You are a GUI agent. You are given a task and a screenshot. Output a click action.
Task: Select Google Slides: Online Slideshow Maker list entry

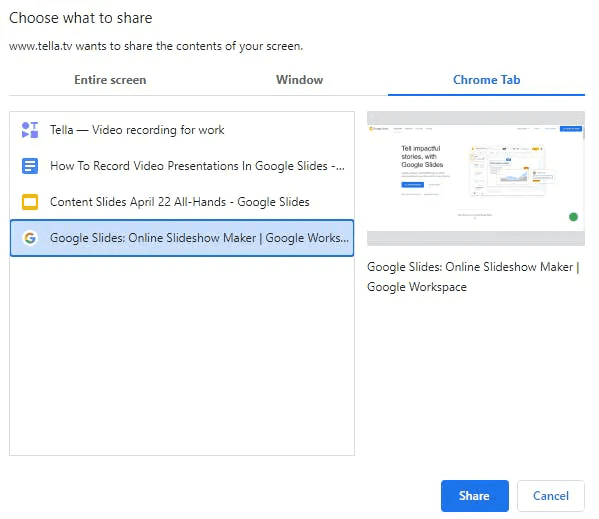tap(182, 238)
